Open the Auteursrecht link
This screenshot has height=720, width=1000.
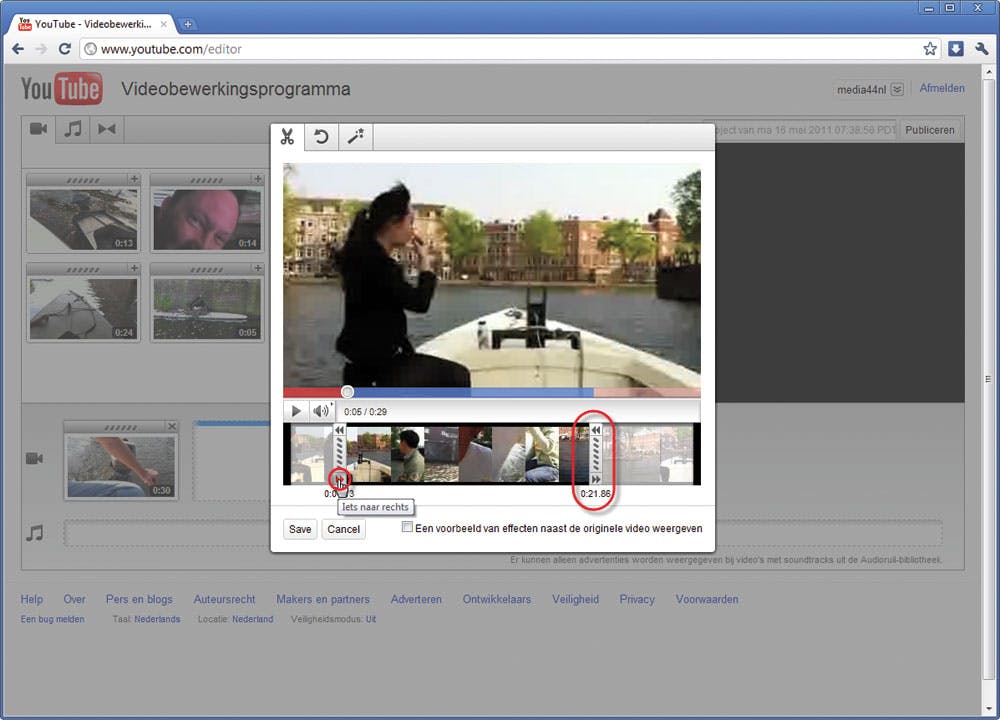224,599
